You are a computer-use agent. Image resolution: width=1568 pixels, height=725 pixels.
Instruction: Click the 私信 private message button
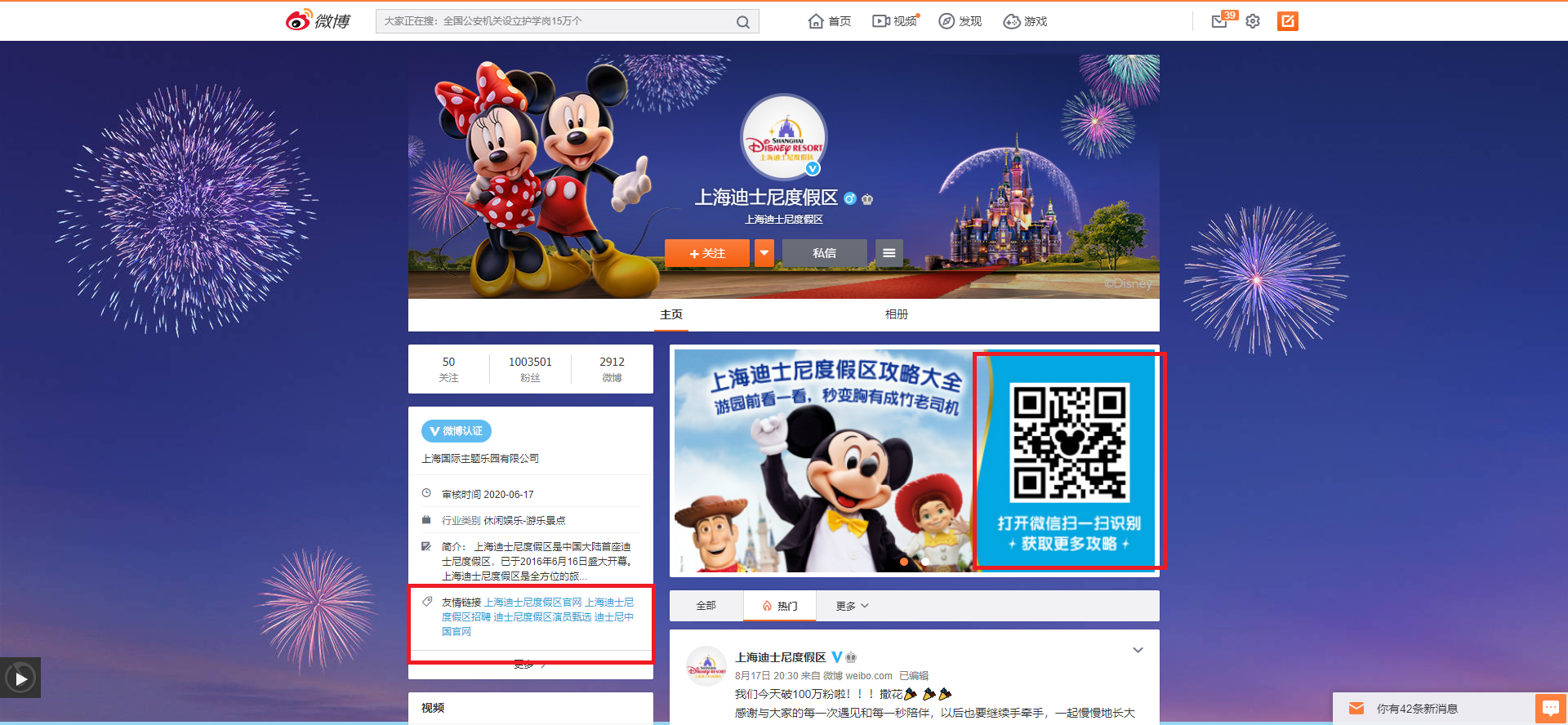[x=825, y=253]
